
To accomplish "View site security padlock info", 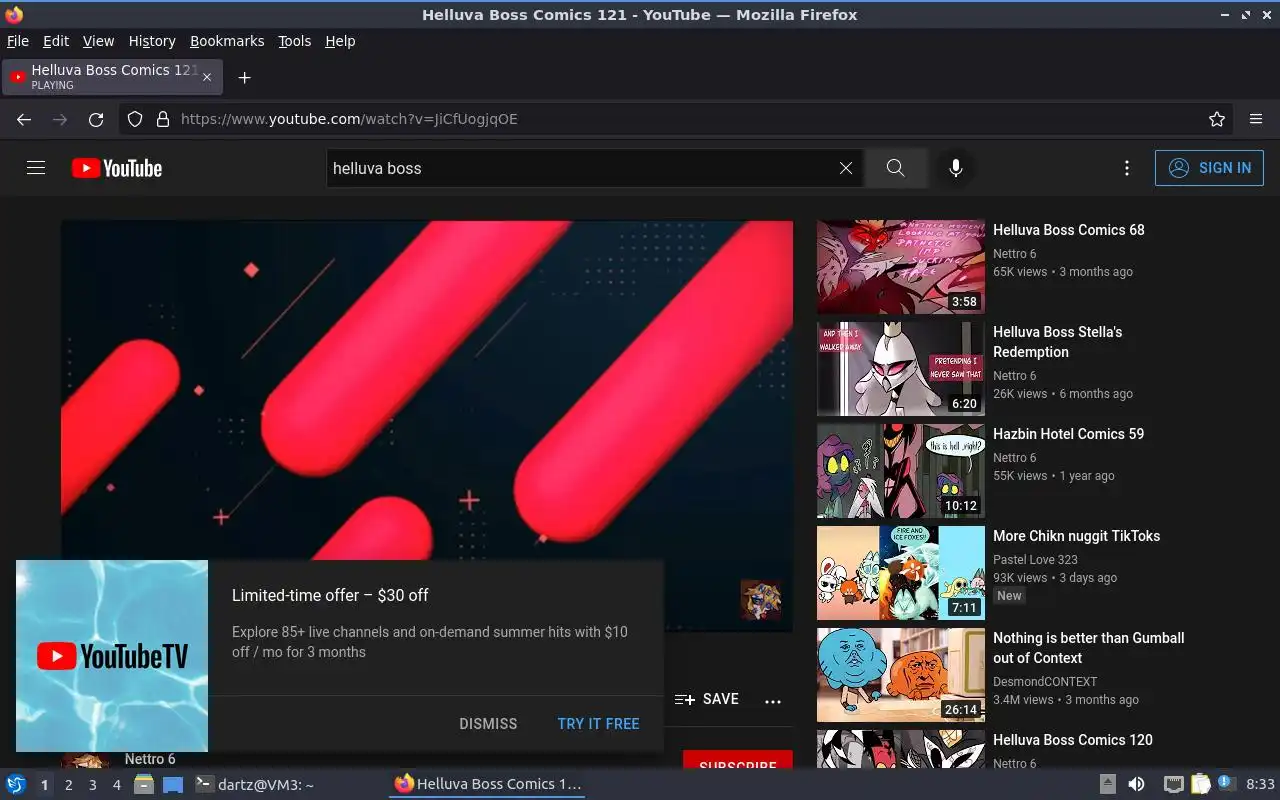I will (x=163, y=119).
